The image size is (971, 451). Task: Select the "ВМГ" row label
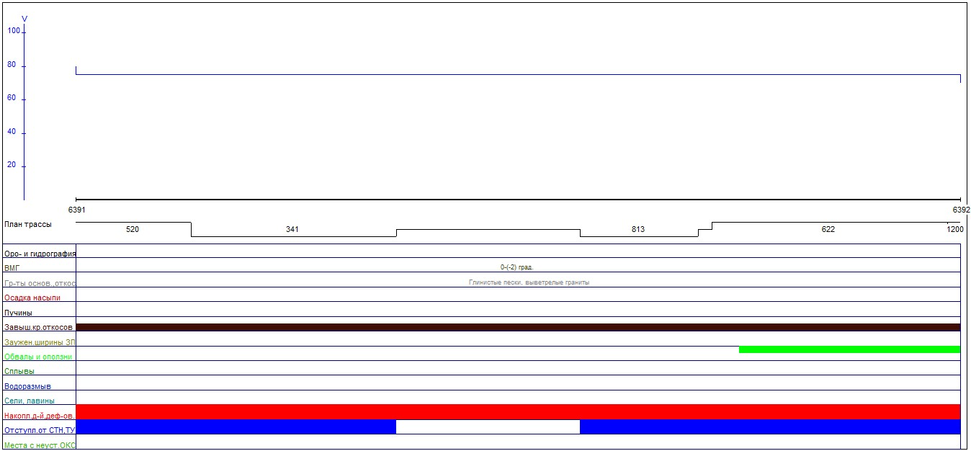[x=12, y=268]
